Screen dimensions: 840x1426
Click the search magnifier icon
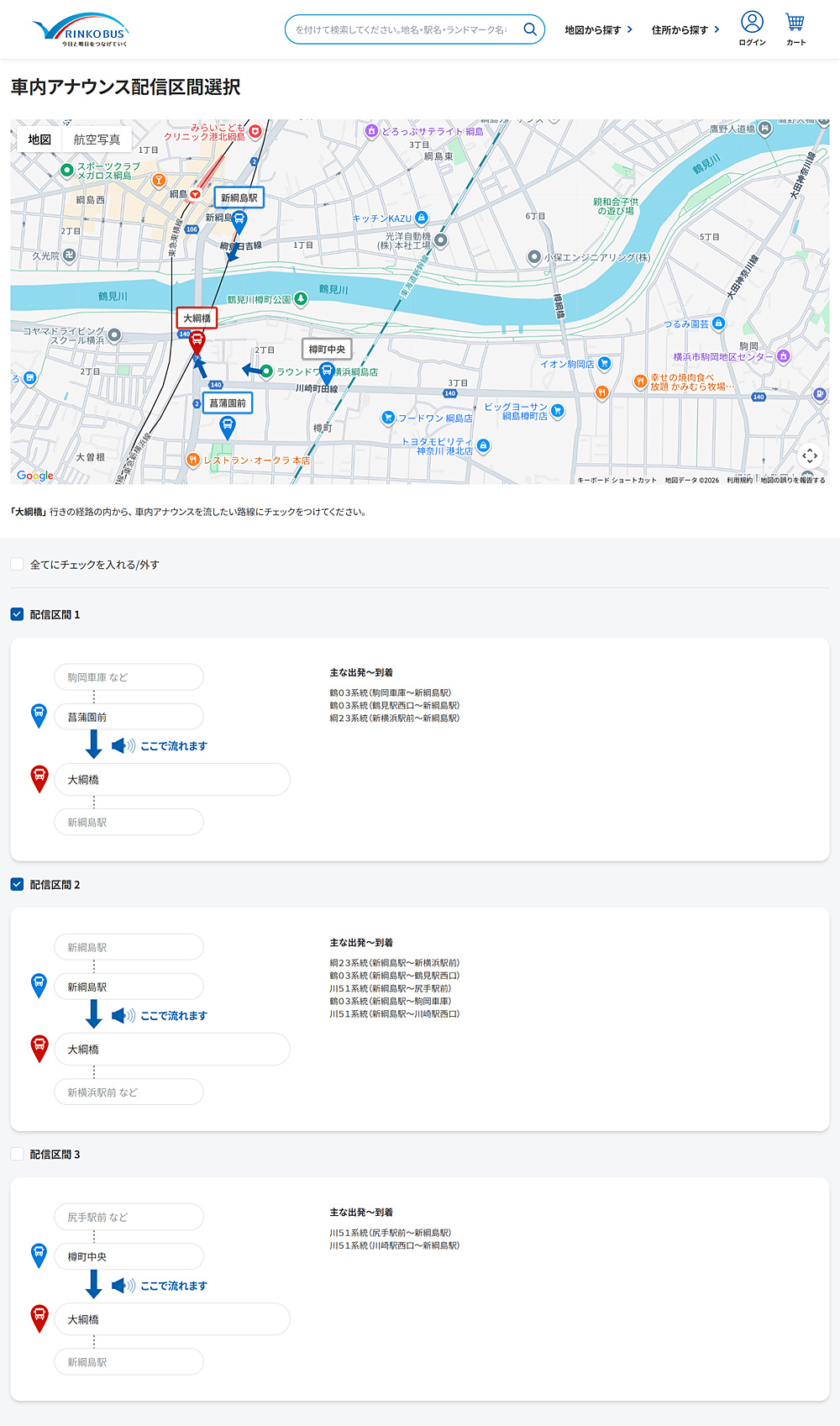tap(529, 29)
